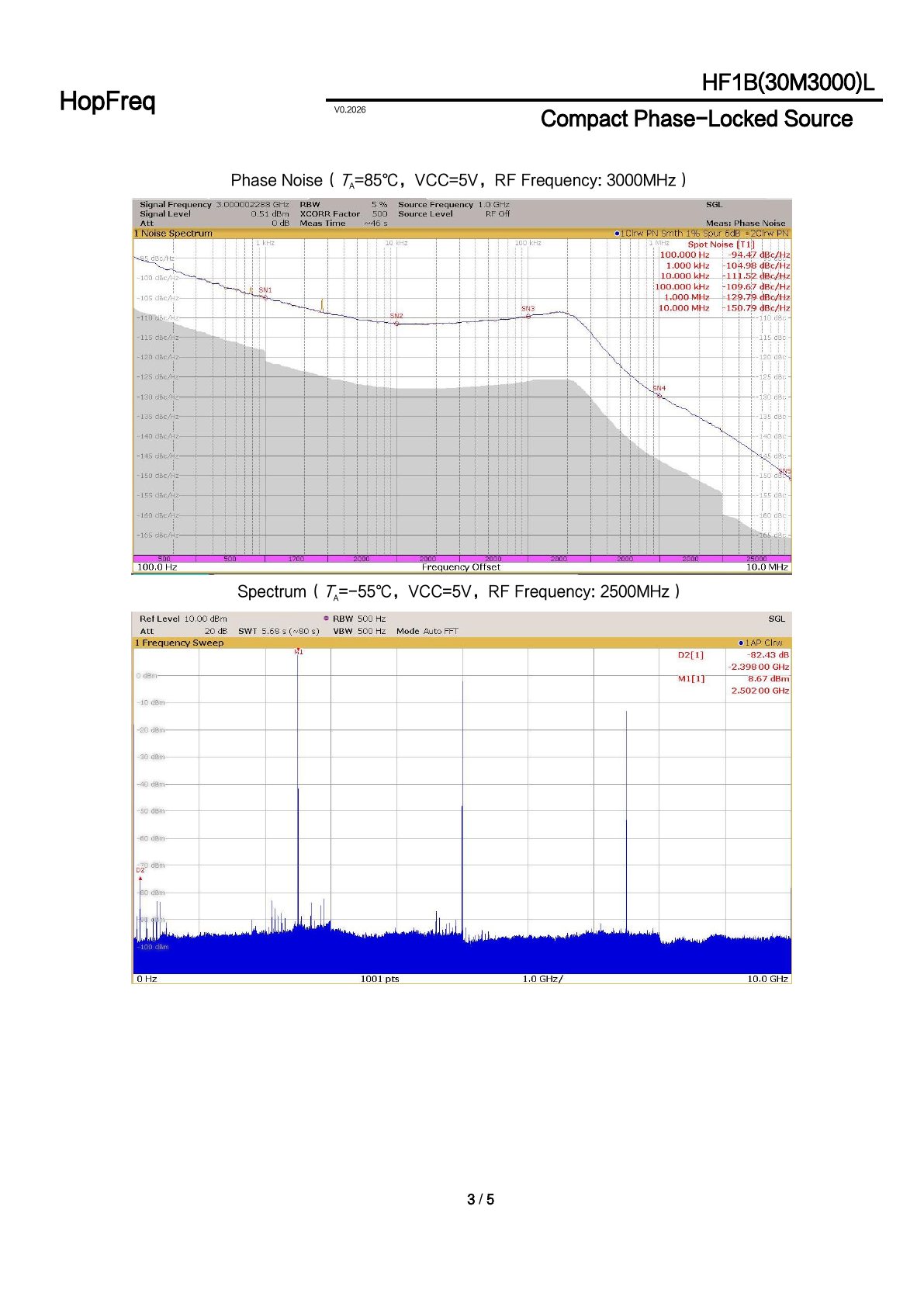Click the Phase Noise 85℃ chart caption
Screen dimensions: 924x1307
tap(459, 180)
